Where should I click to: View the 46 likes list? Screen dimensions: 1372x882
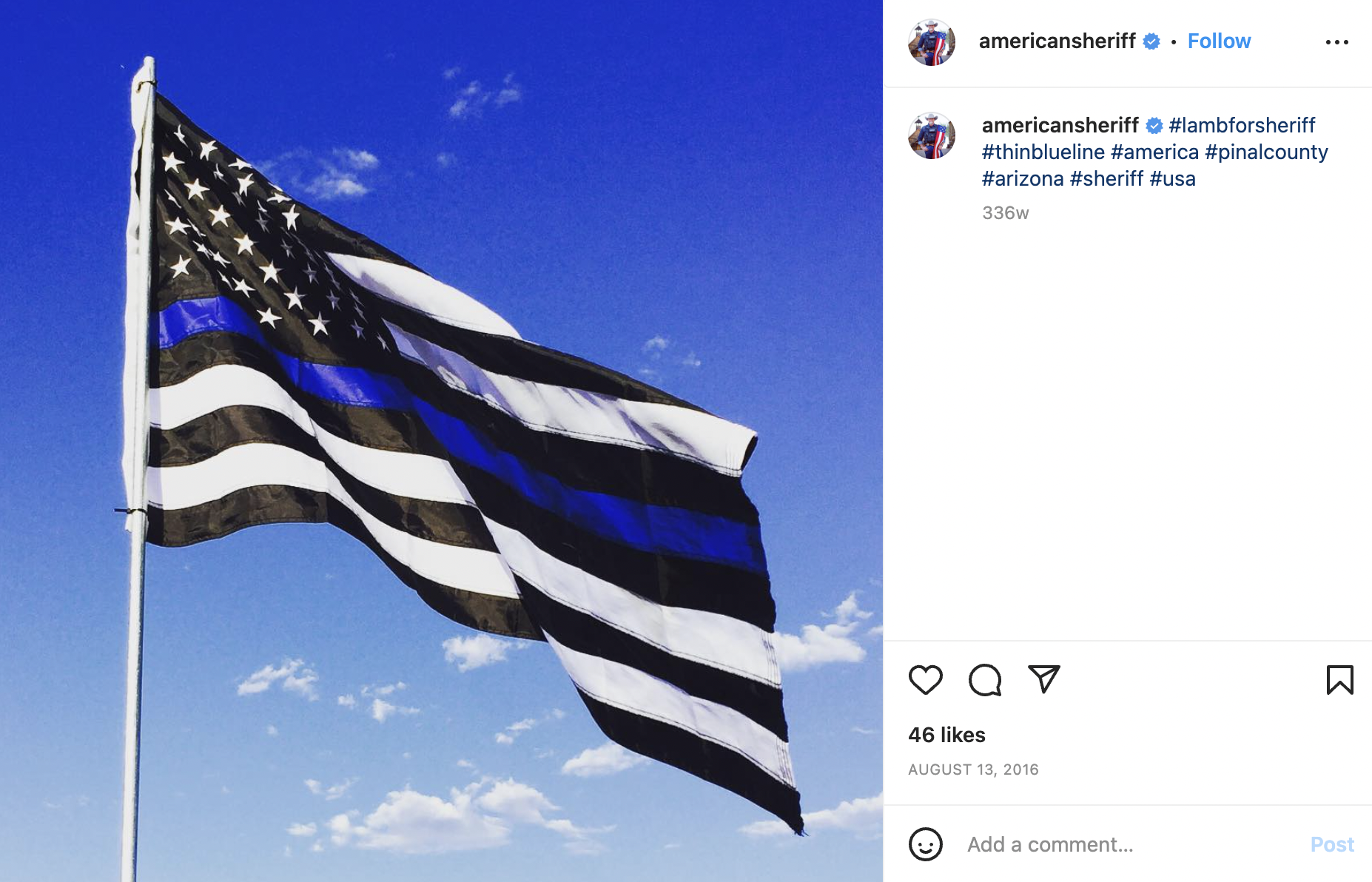tap(946, 735)
